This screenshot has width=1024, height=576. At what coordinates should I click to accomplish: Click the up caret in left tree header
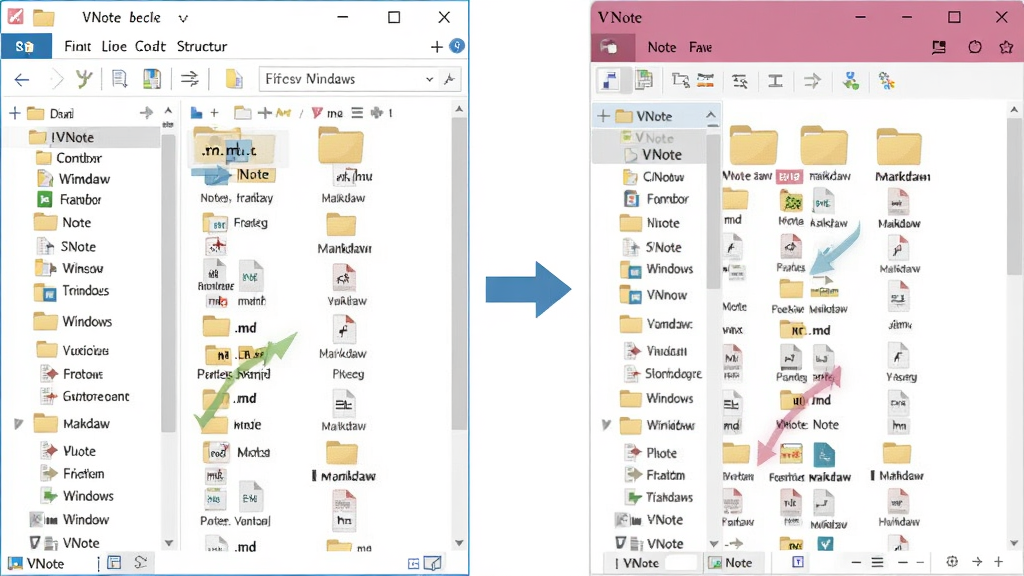pos(168,110)
